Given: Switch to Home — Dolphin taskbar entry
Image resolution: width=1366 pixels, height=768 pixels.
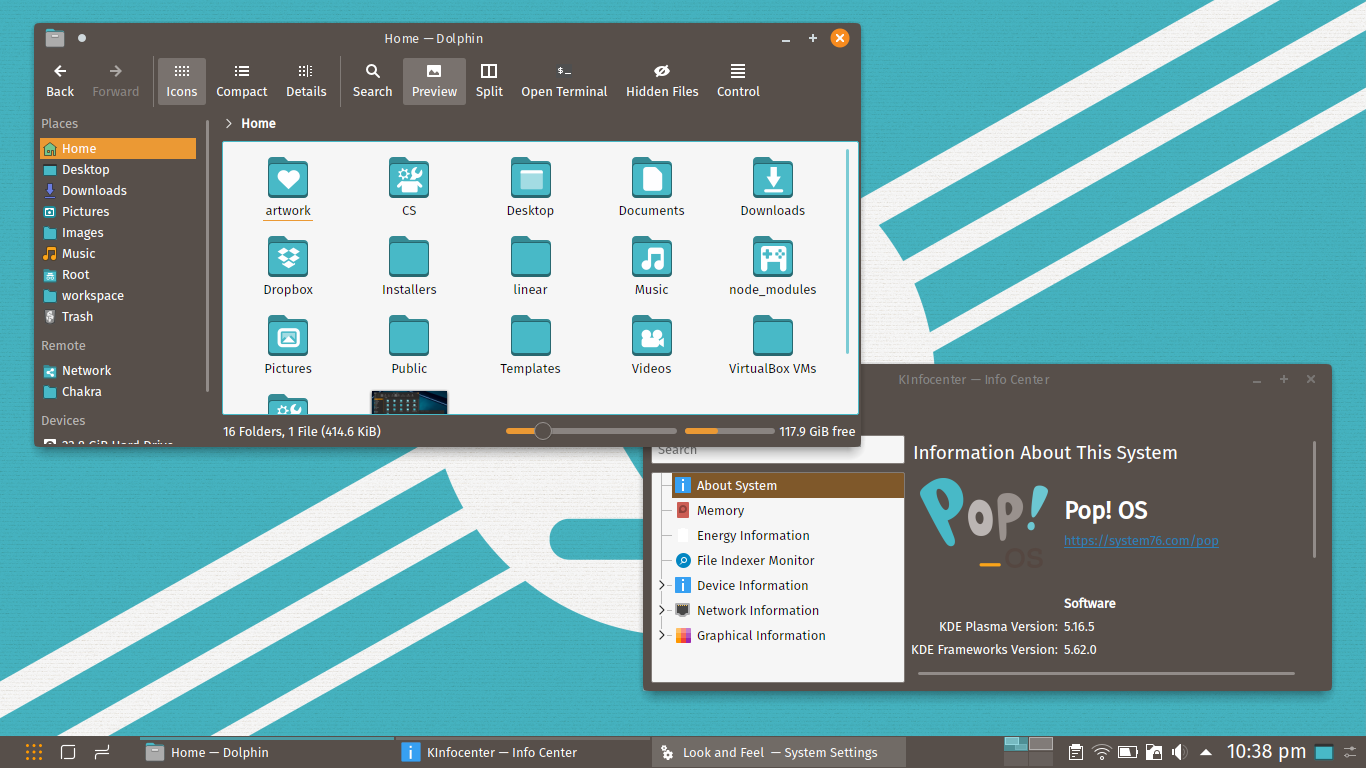Looking at the screenshot, I should (265, 752).
